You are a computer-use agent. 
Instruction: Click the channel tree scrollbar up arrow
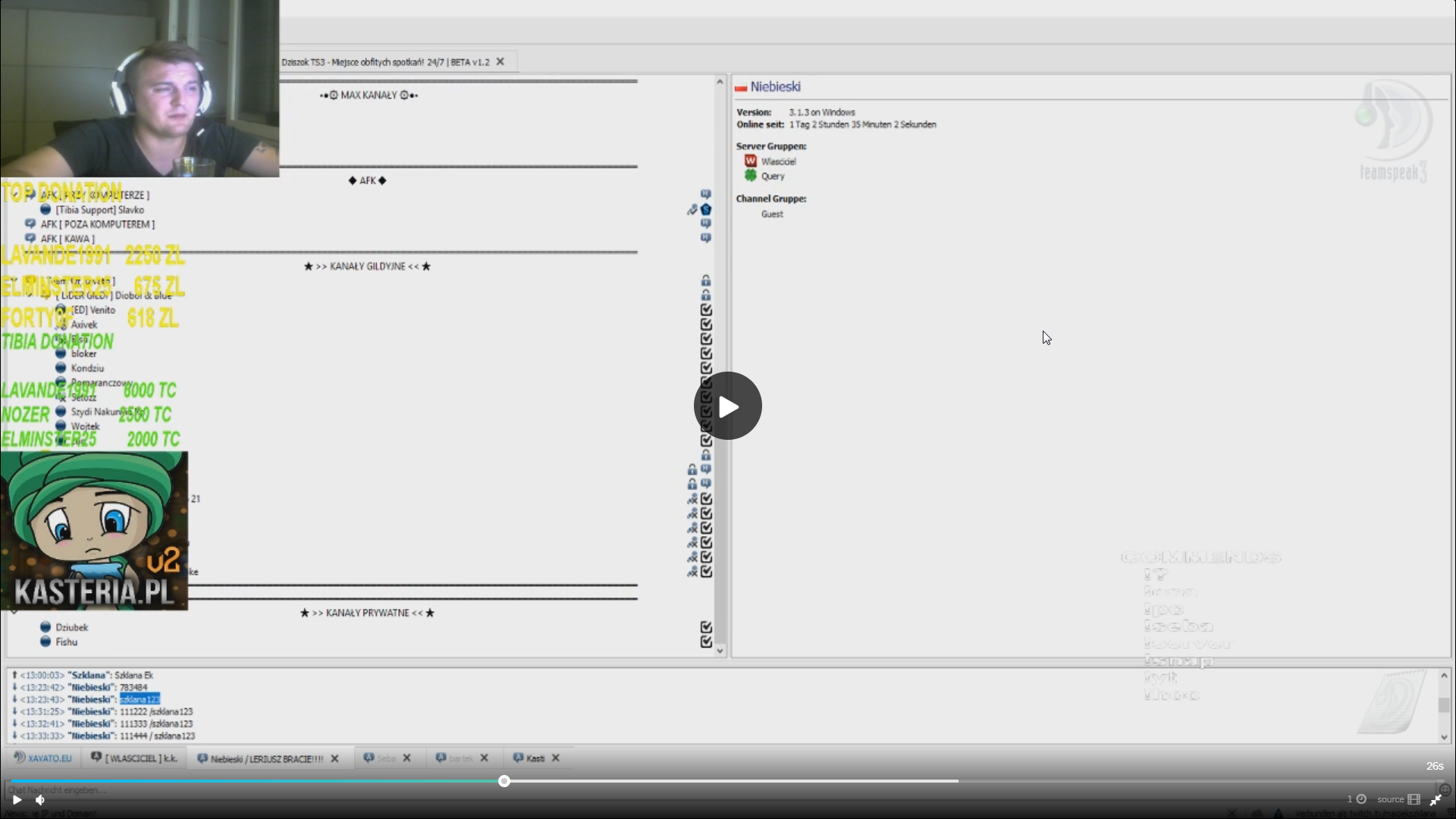pyautogui.click(x=720, y=81)
